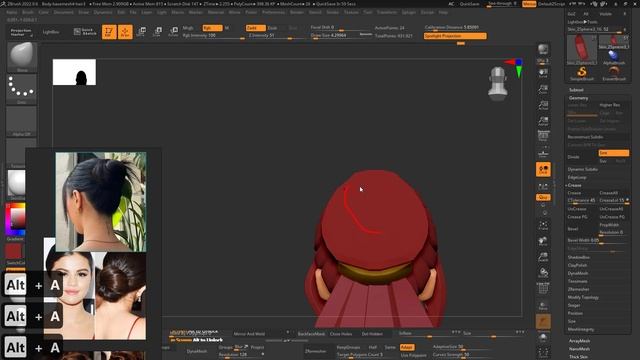Expand EdgeLoop subsection
Viewport: 640px width, 360px height.
tap(577, 177)
